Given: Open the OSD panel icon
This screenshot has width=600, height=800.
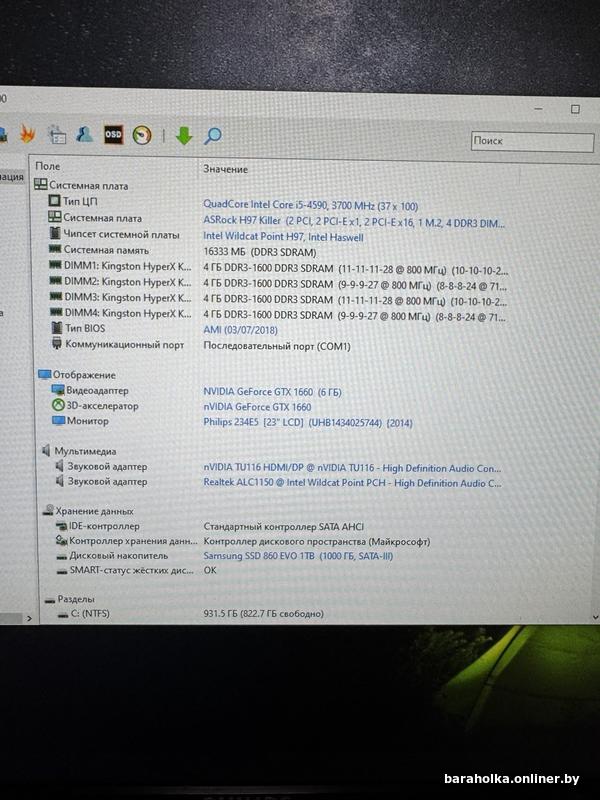Looking at the screenshot, I should pos(113,135).
